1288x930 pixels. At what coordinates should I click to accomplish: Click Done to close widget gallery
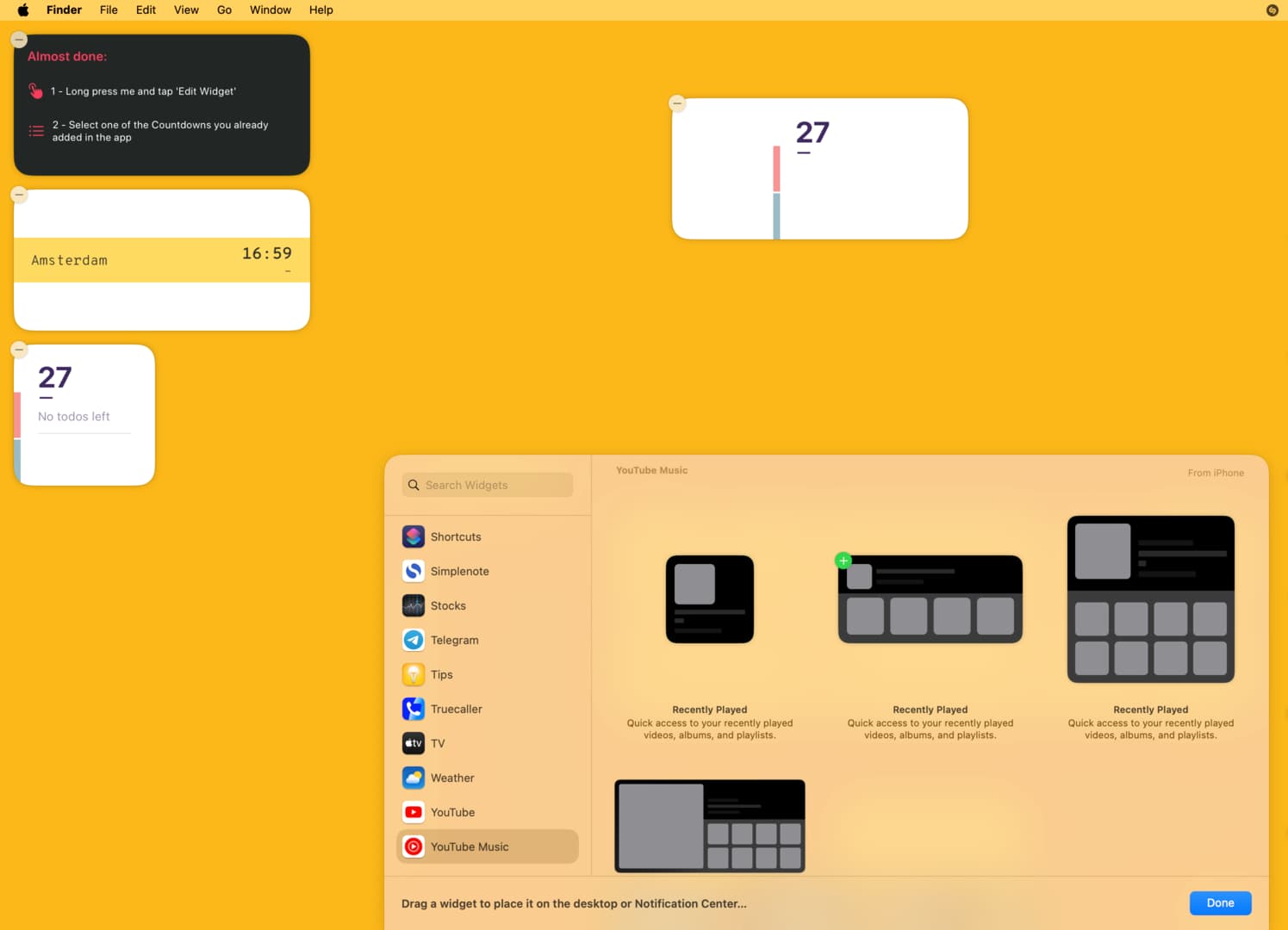pyautogui.click(x=1220, y=902)
